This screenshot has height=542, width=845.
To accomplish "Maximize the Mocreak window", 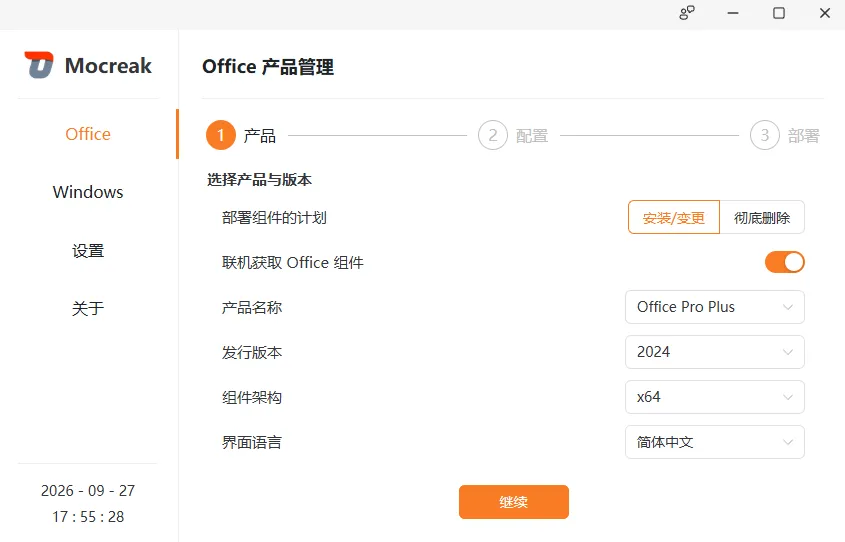I will coord(779,13).
